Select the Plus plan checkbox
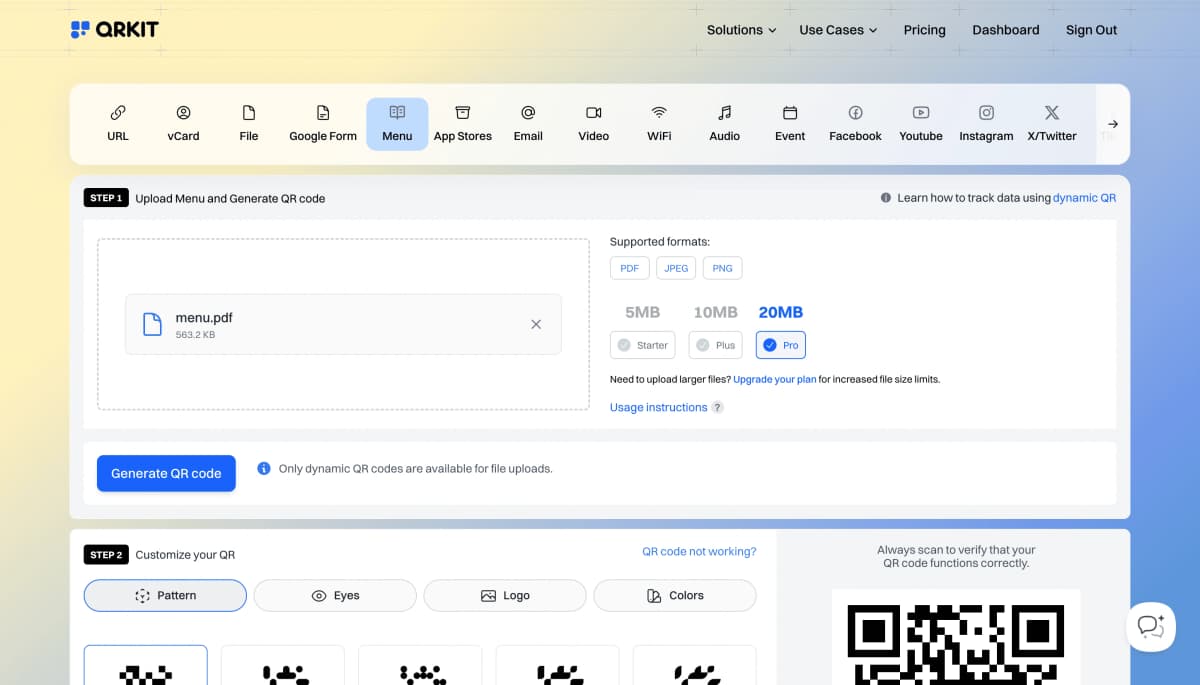 coord(702,345)
